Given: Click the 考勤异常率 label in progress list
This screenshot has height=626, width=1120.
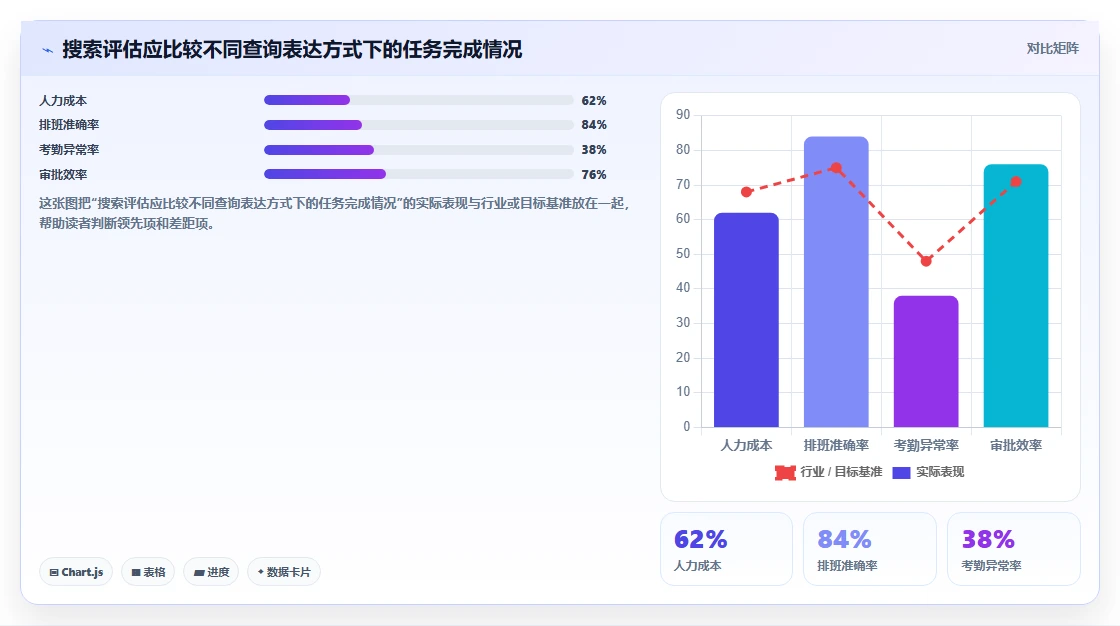Looking at the screenshot, I should click(69, 150).
